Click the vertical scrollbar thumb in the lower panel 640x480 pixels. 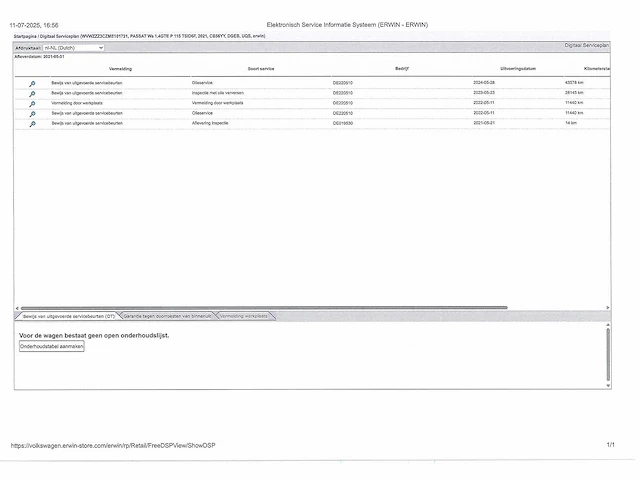pyautogui.click(x=608, y=354)
